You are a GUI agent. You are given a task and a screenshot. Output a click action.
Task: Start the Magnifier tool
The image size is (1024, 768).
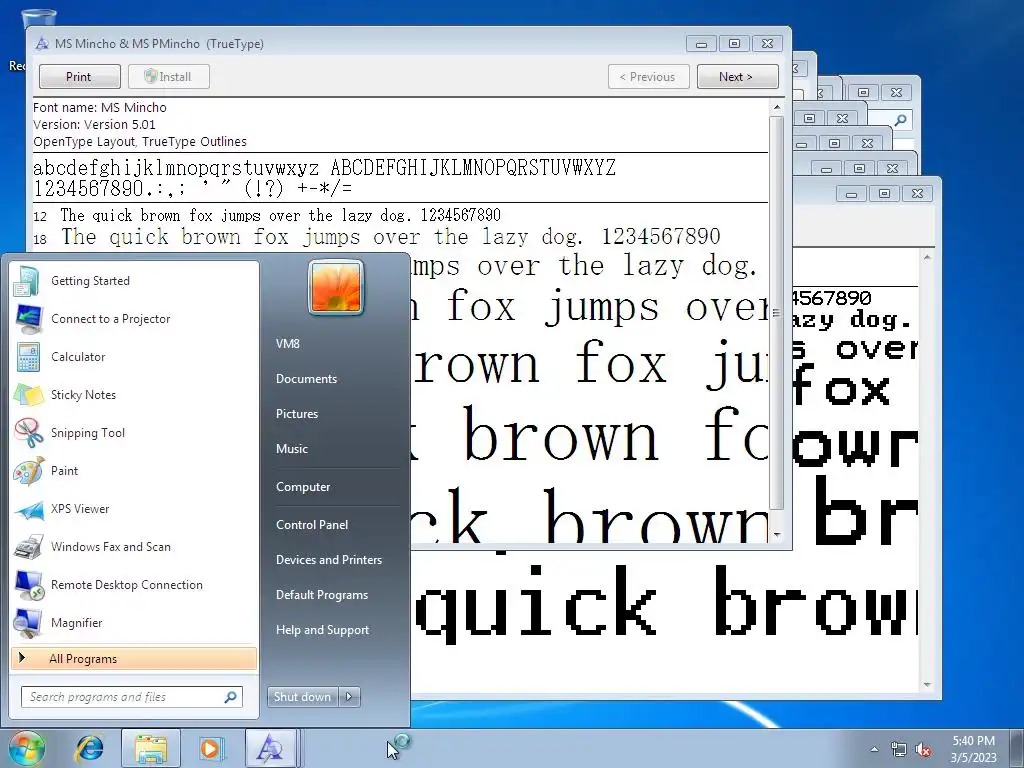pos(135,622)
